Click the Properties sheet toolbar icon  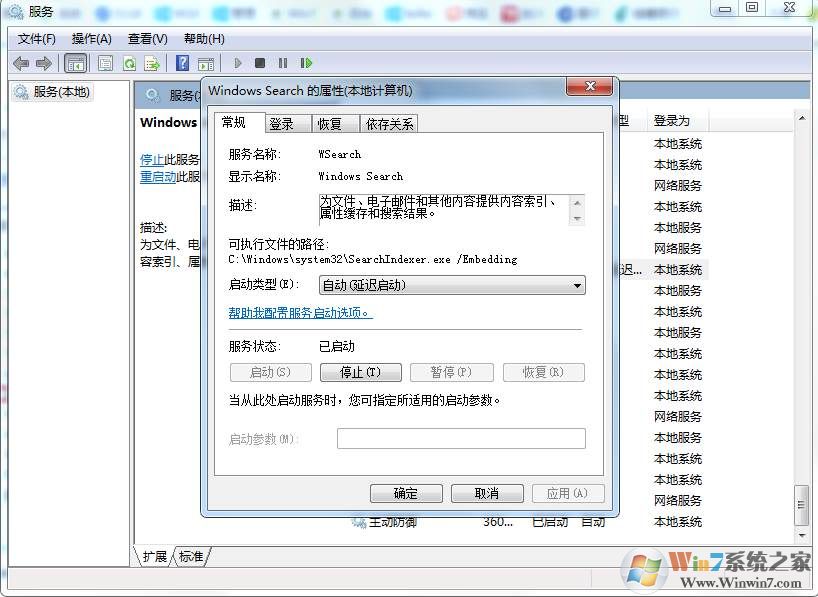coord(105,64)
